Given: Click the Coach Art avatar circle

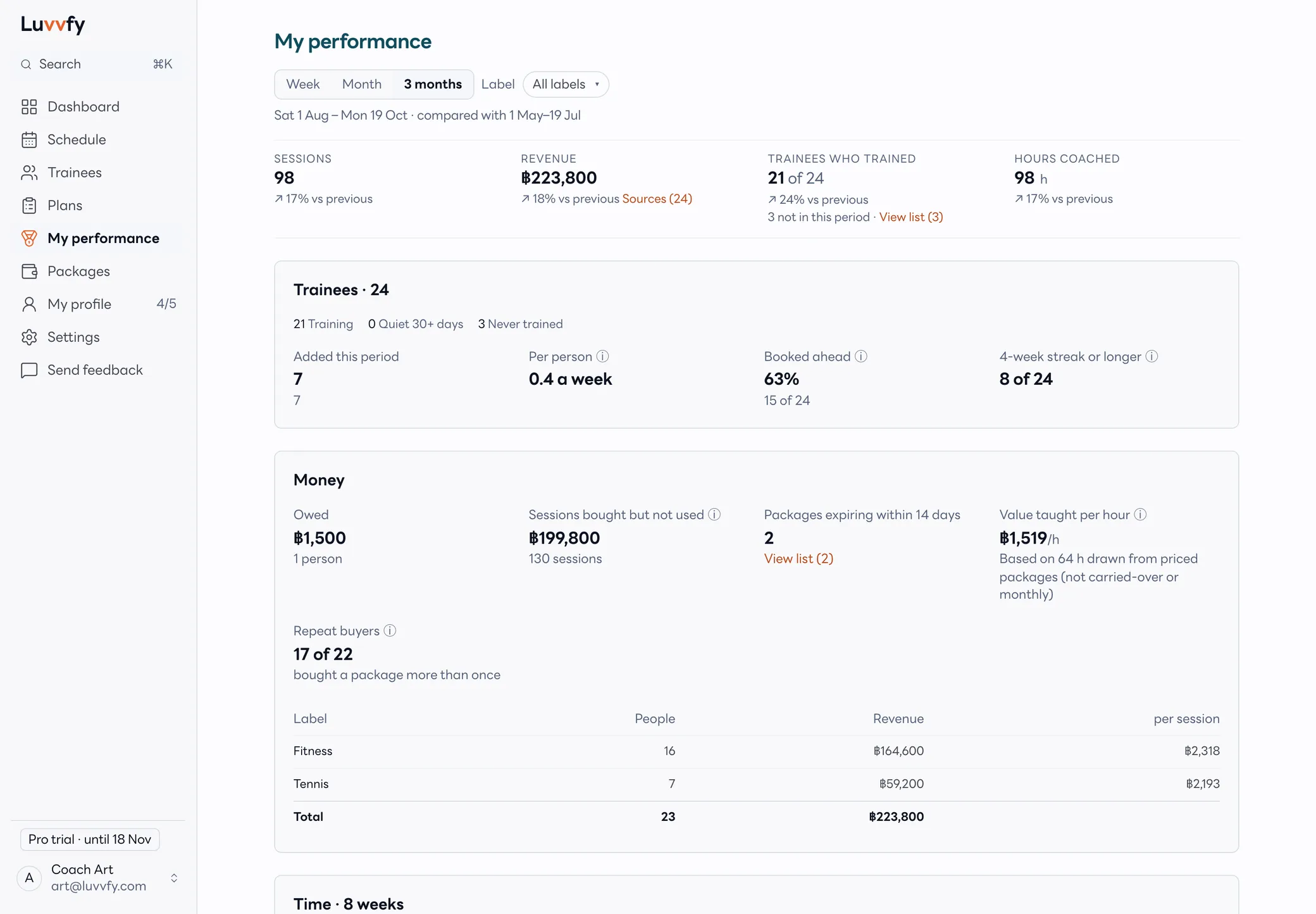Looking at the screenshot, I should (x=29, y=878).
